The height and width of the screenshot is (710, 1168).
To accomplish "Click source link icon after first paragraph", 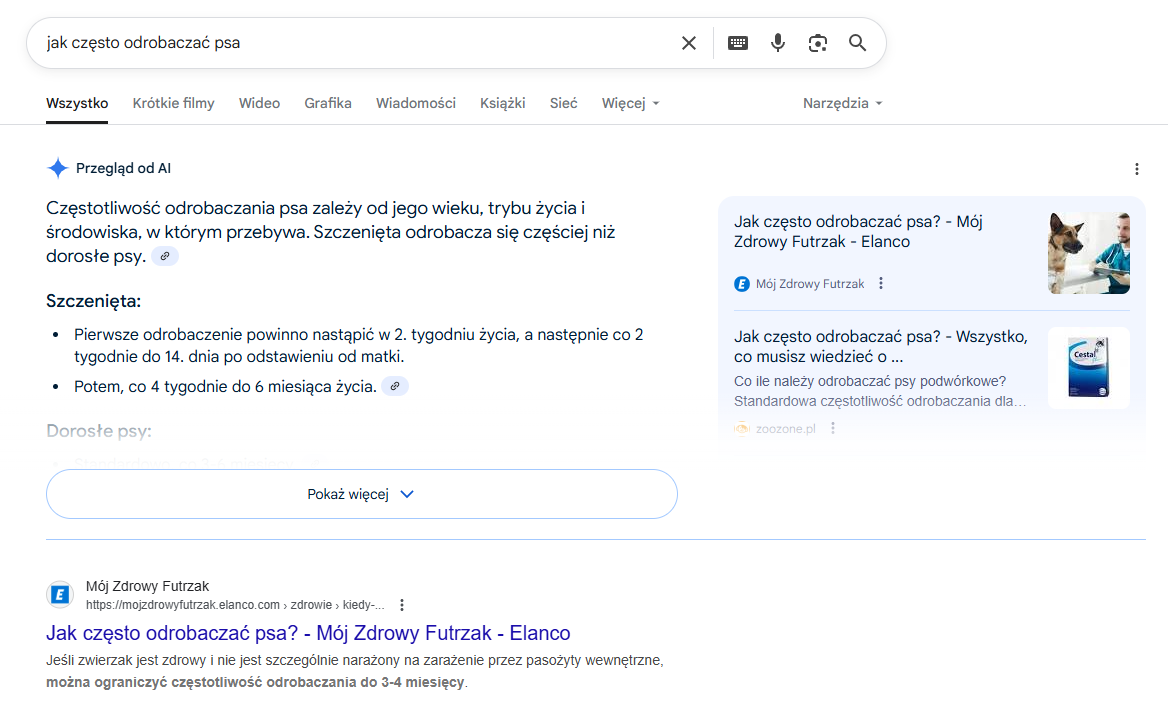I will coord(165,257).
